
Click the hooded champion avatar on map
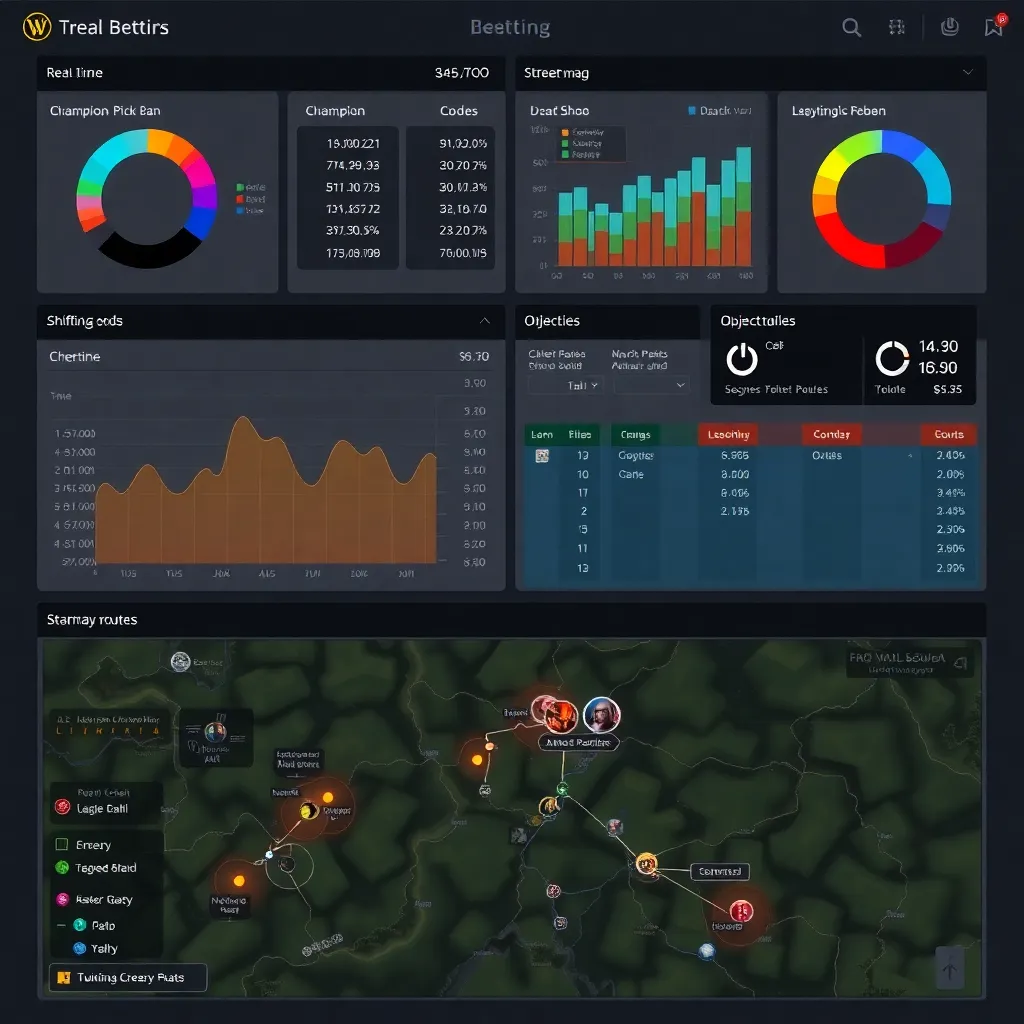click(x=601, y=715)
